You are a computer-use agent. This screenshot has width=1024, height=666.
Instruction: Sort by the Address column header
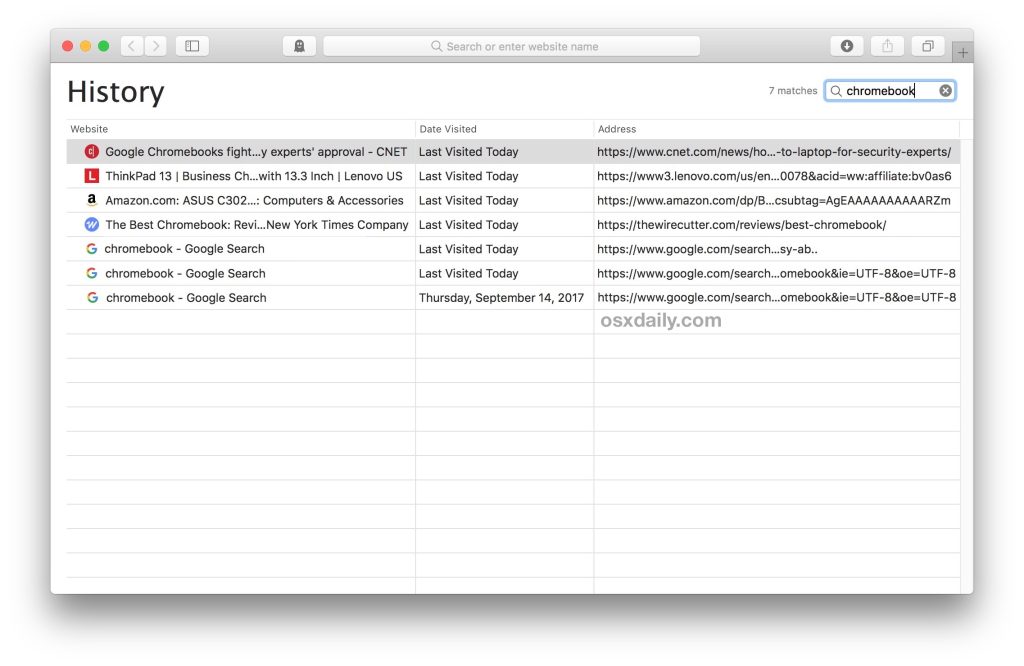point(776,129)
